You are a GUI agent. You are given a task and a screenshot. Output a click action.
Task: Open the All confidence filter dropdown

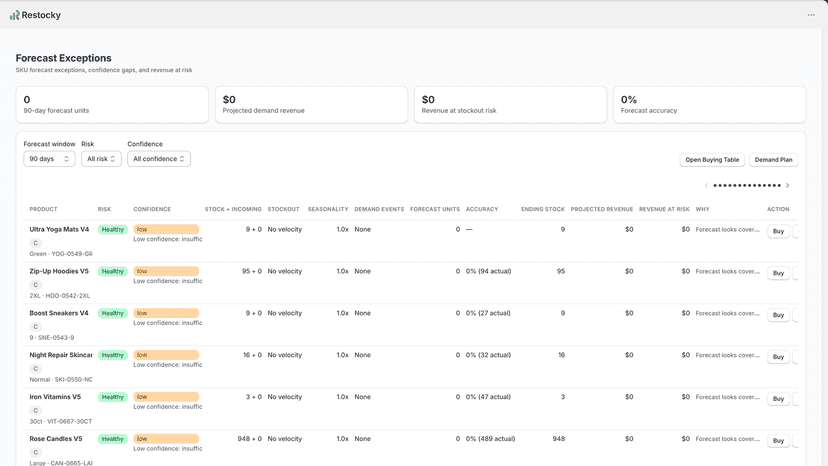pos(158,159)
